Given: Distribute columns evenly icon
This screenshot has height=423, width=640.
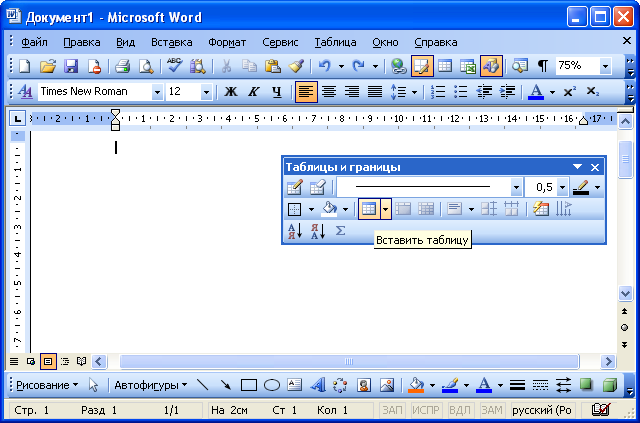Looking at the screenshot, I should tap(511, 209).
